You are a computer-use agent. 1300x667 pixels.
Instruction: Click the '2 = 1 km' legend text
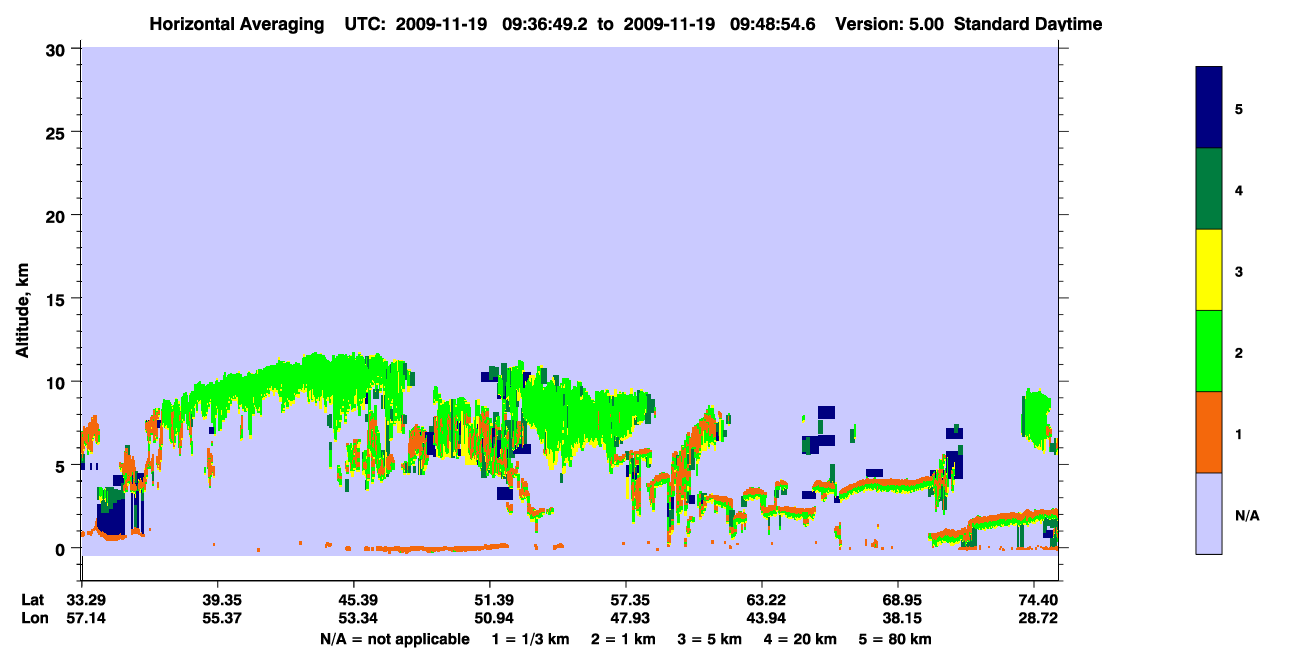pos(623,639)
